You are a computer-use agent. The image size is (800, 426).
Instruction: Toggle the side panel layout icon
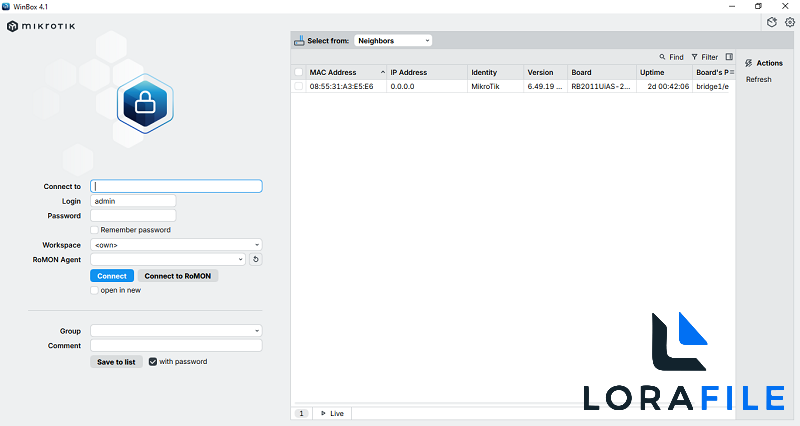click(729, 57)
